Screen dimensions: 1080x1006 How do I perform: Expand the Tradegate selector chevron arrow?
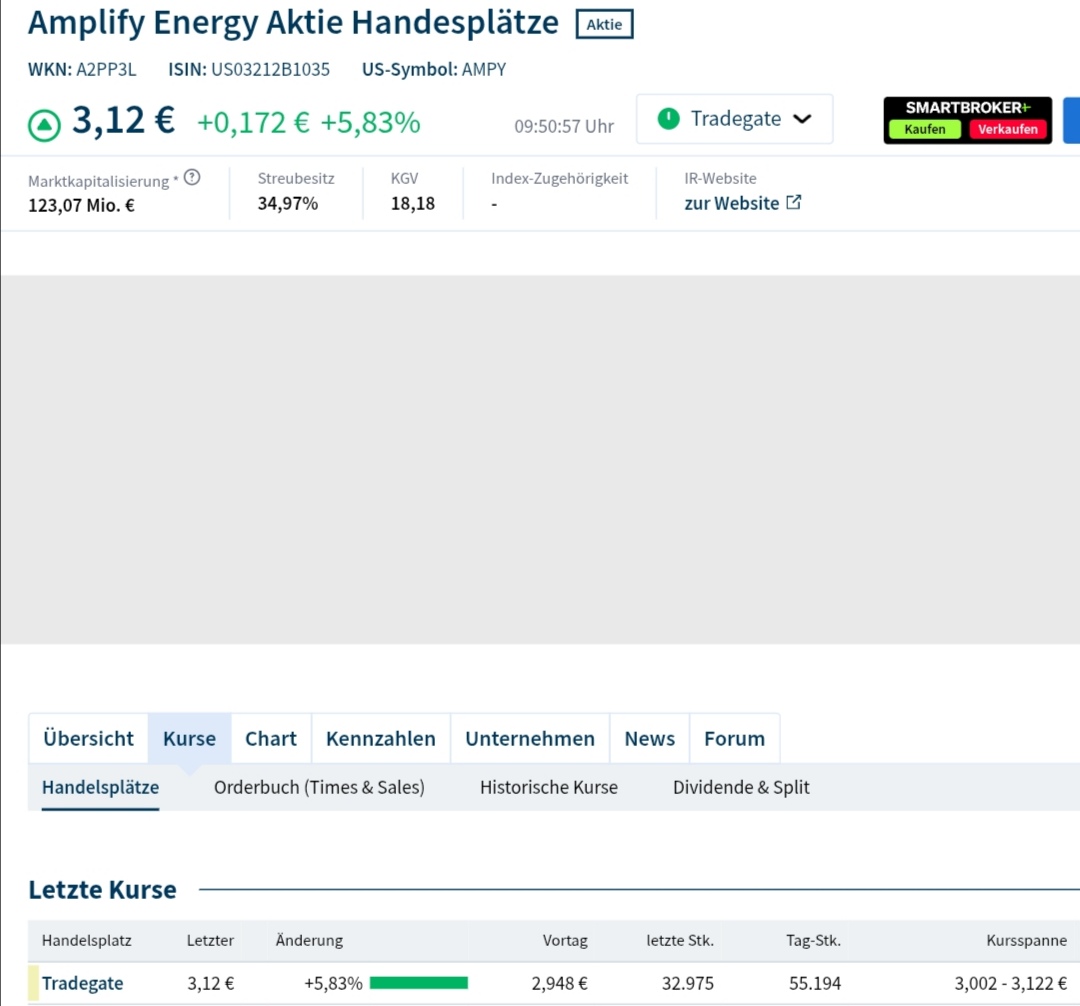802,119
